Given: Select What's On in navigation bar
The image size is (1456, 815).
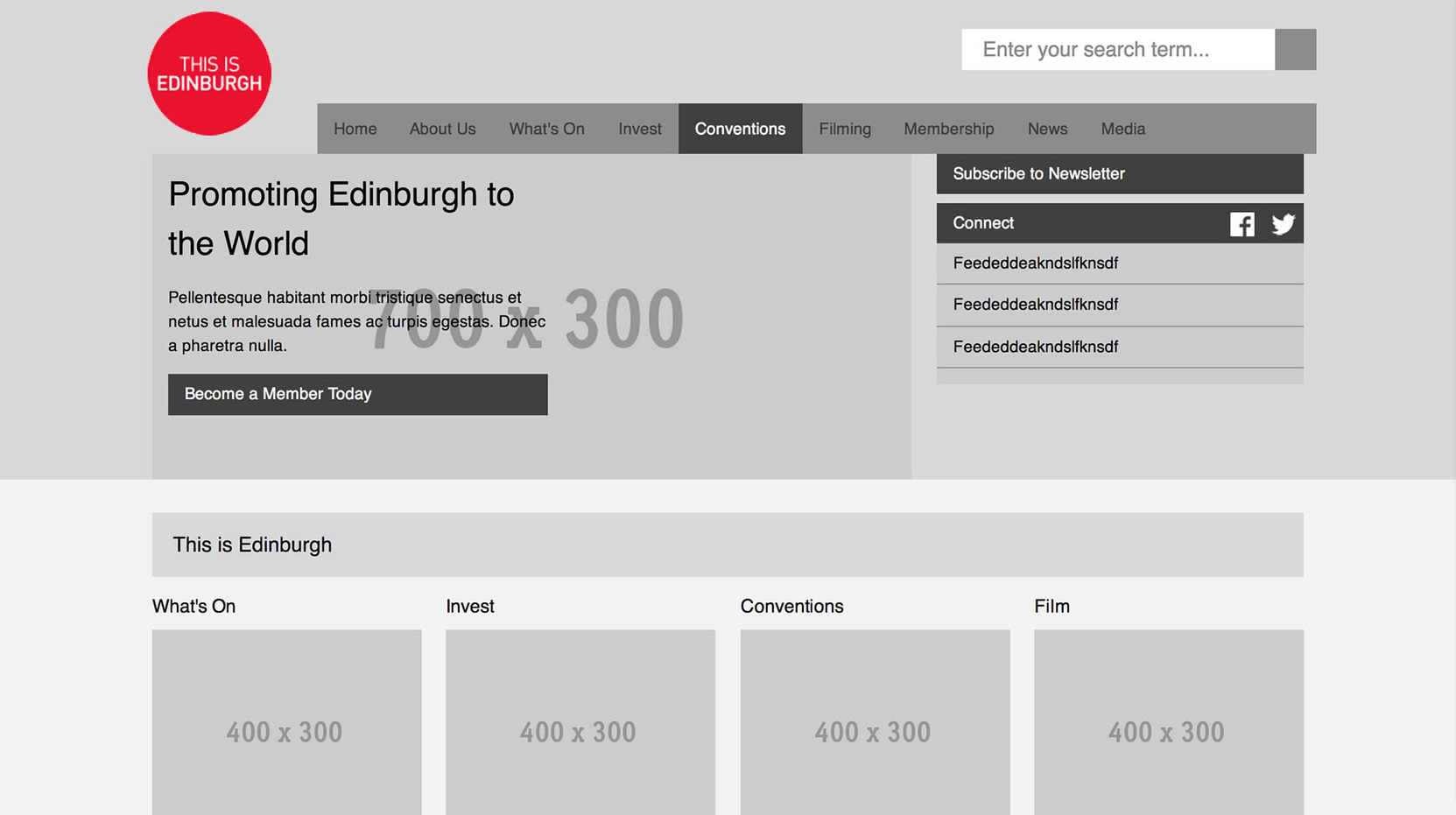Looking at the screenshot, I should pyautogui.click(x=546, y=129).
